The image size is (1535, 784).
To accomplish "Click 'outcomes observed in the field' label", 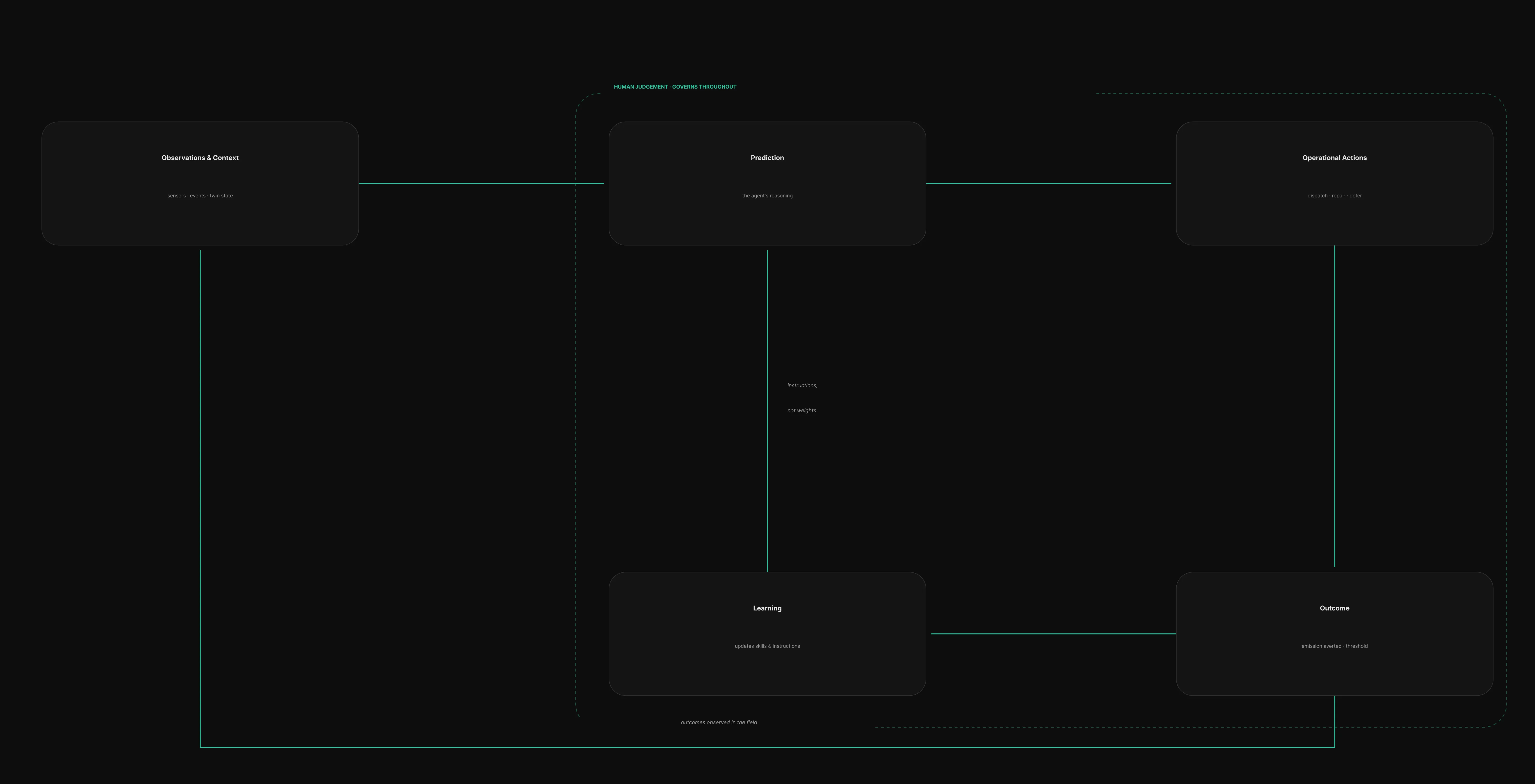I will coord(719,723).
